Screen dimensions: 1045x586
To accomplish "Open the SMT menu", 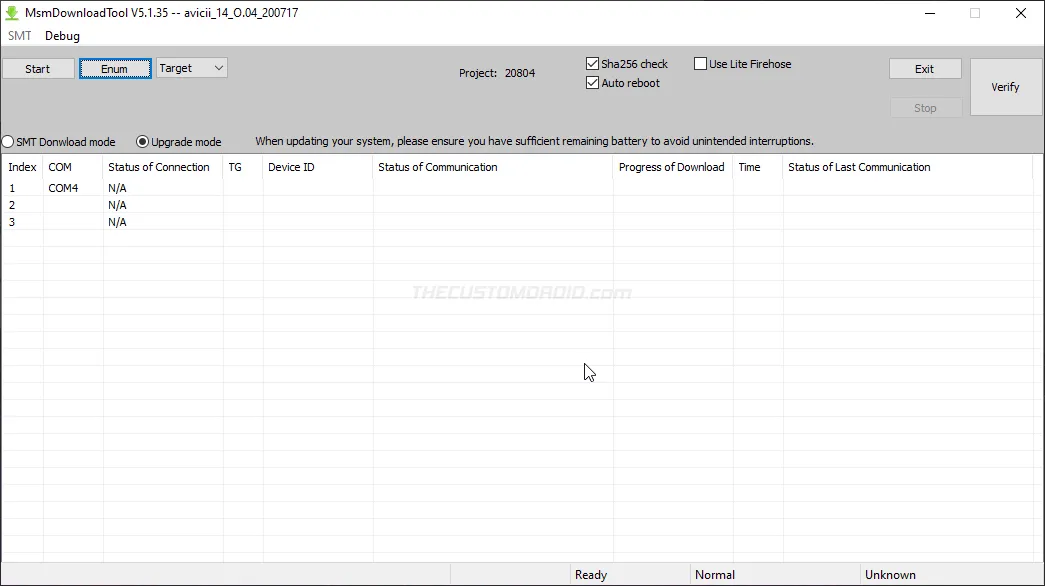I will [20, 35].
